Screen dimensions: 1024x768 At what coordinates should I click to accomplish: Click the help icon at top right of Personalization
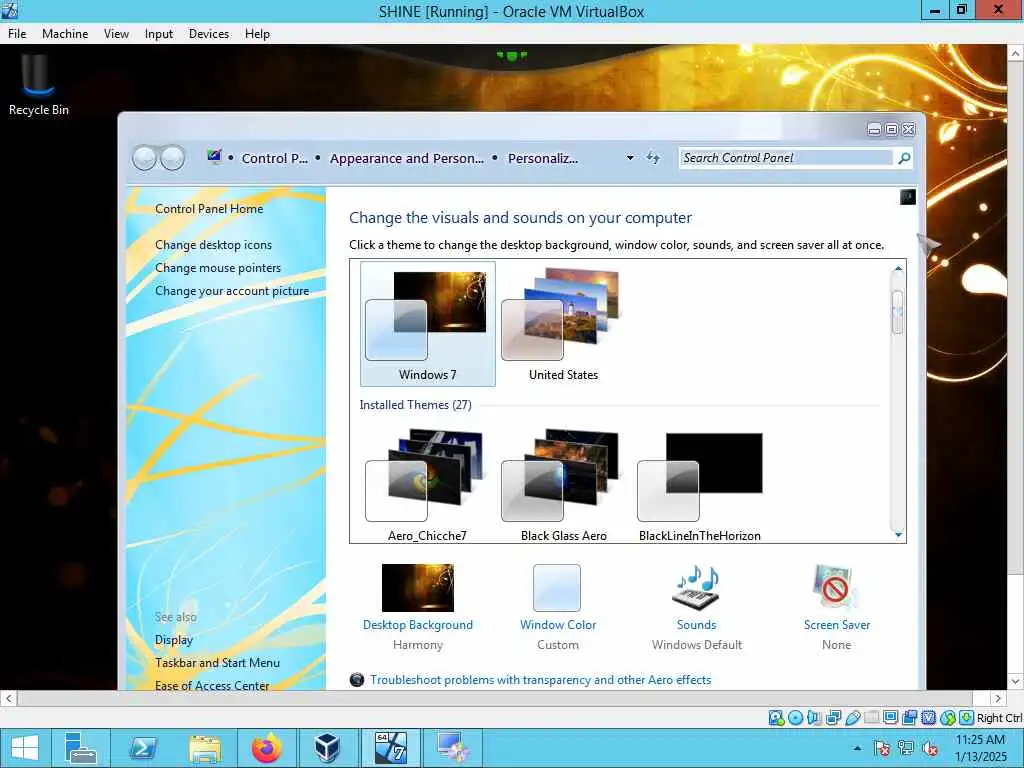pyautogui.click(x=908, y=197)
